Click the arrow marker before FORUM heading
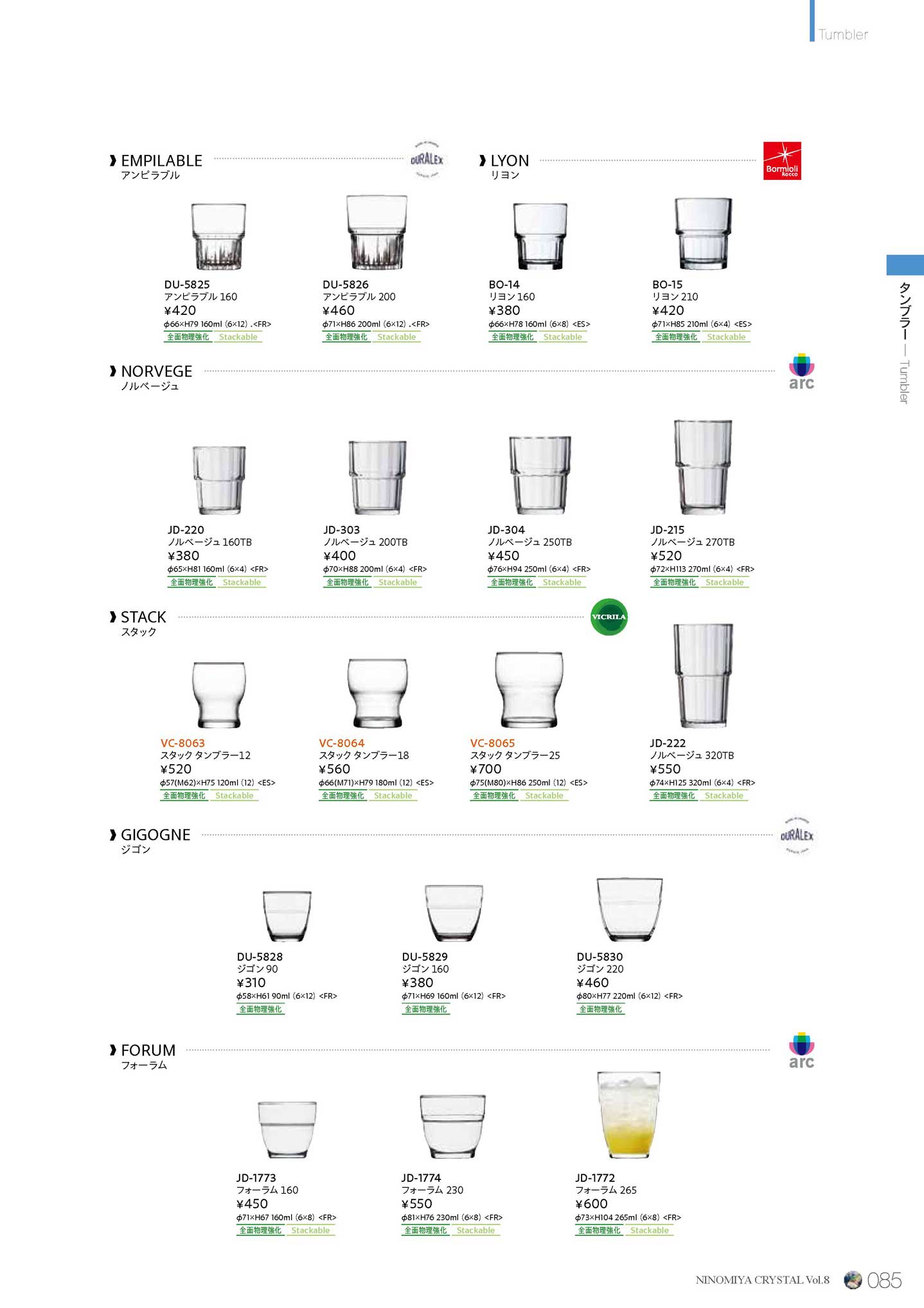Screen dimensions: 924x1308 (113, 1050)
